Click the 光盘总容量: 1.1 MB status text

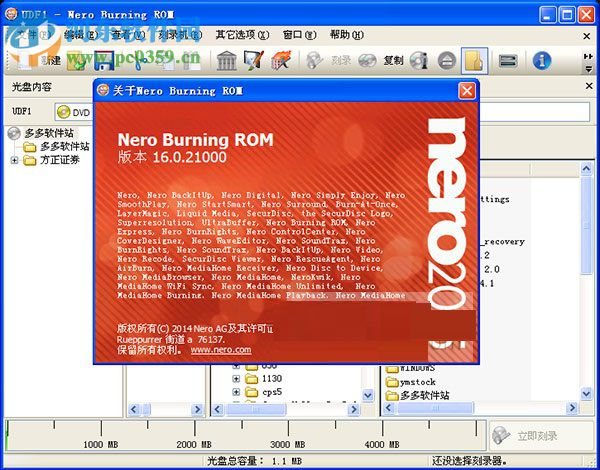254,461
